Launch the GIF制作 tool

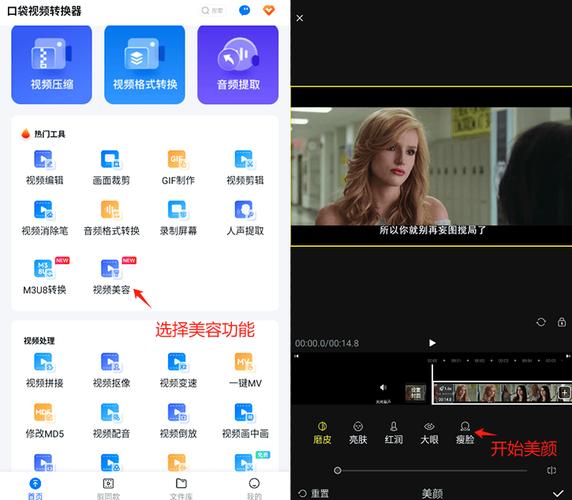click(x=178, y=167)
